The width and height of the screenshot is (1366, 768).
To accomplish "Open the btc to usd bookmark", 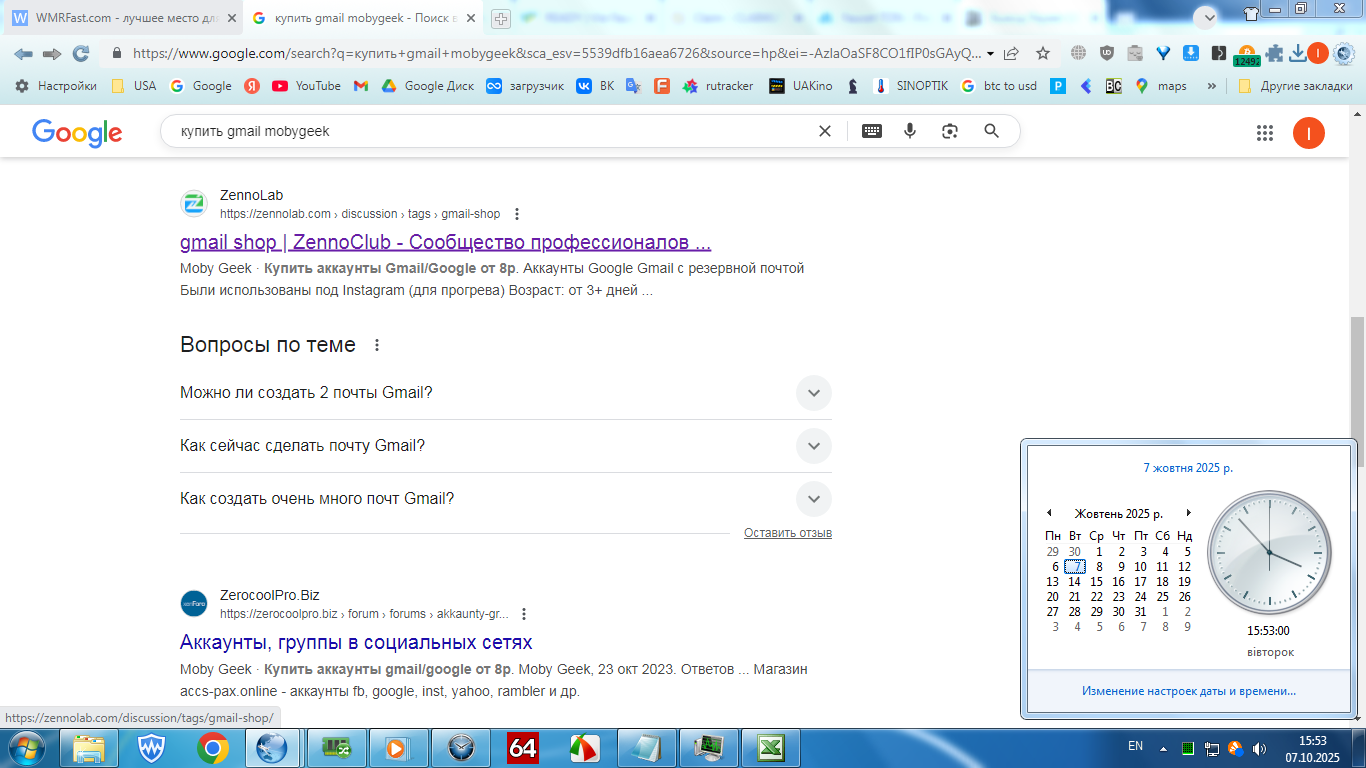I will (x=999, y=86).
